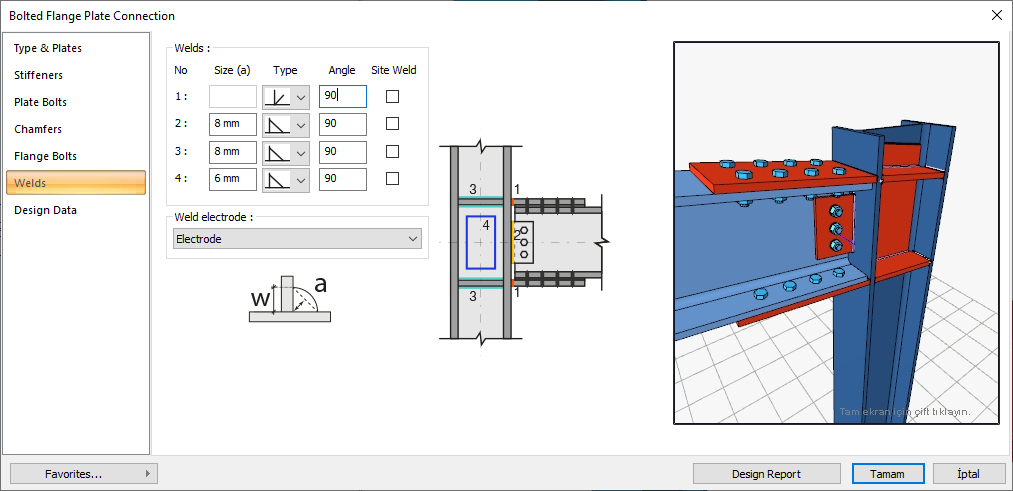Expand weld 3 type dropdown arrow
This screenshot has height=491, width=1013.
[300, 152]
